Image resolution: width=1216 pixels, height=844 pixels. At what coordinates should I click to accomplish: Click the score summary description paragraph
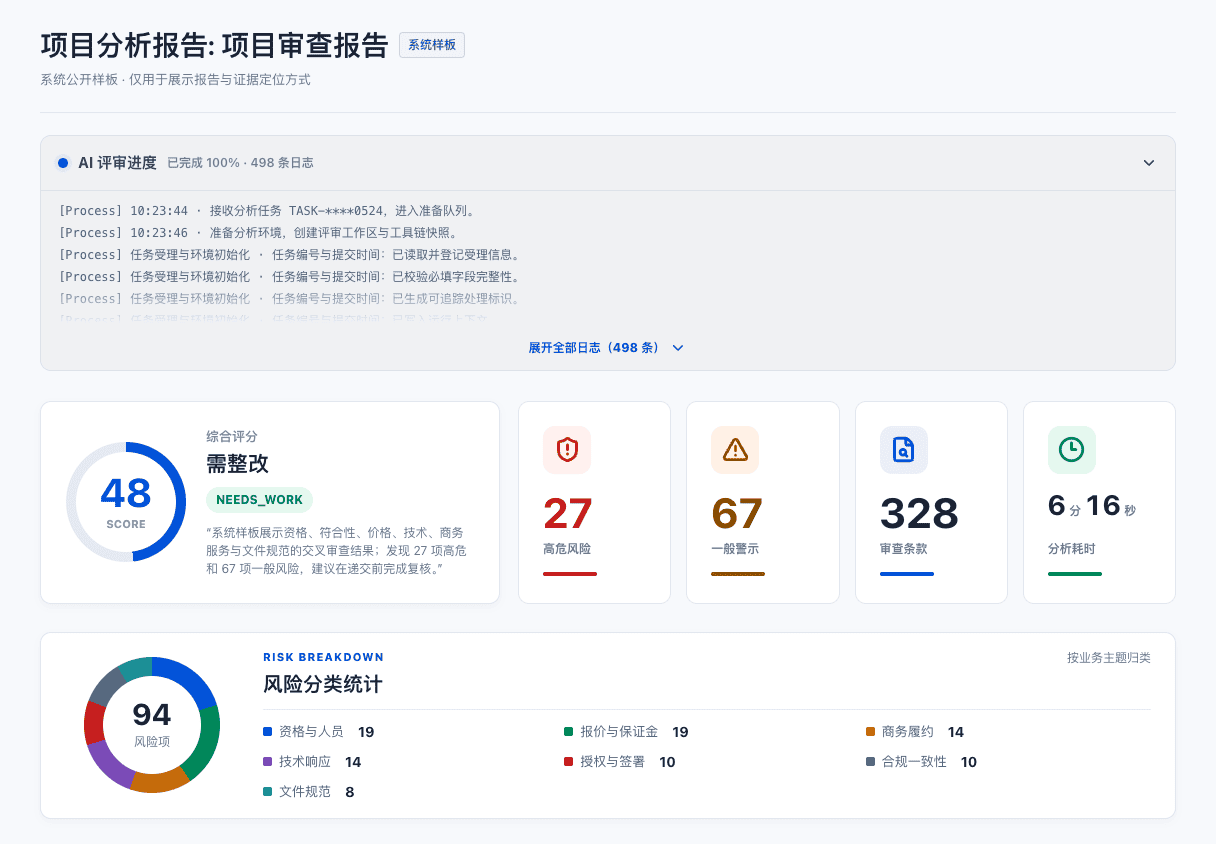click(336, 551)
